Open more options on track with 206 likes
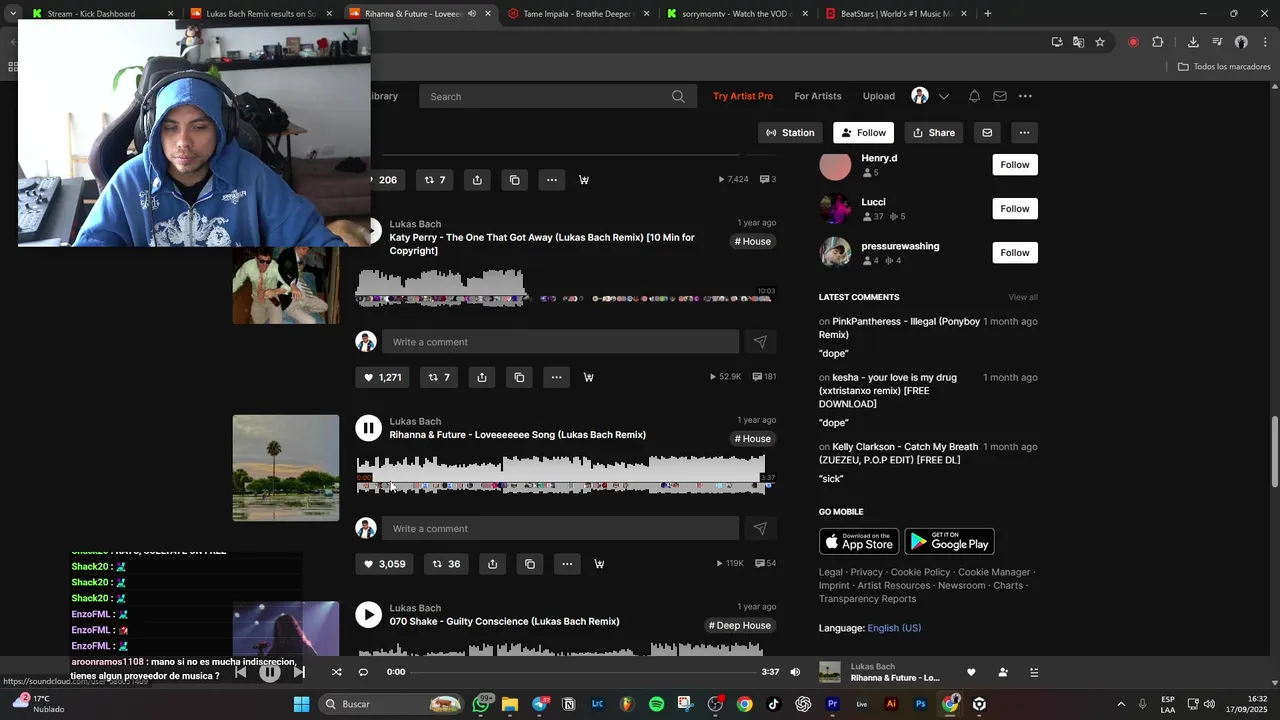The height and width of the screenshot is (720, 1280). [552, 180]
